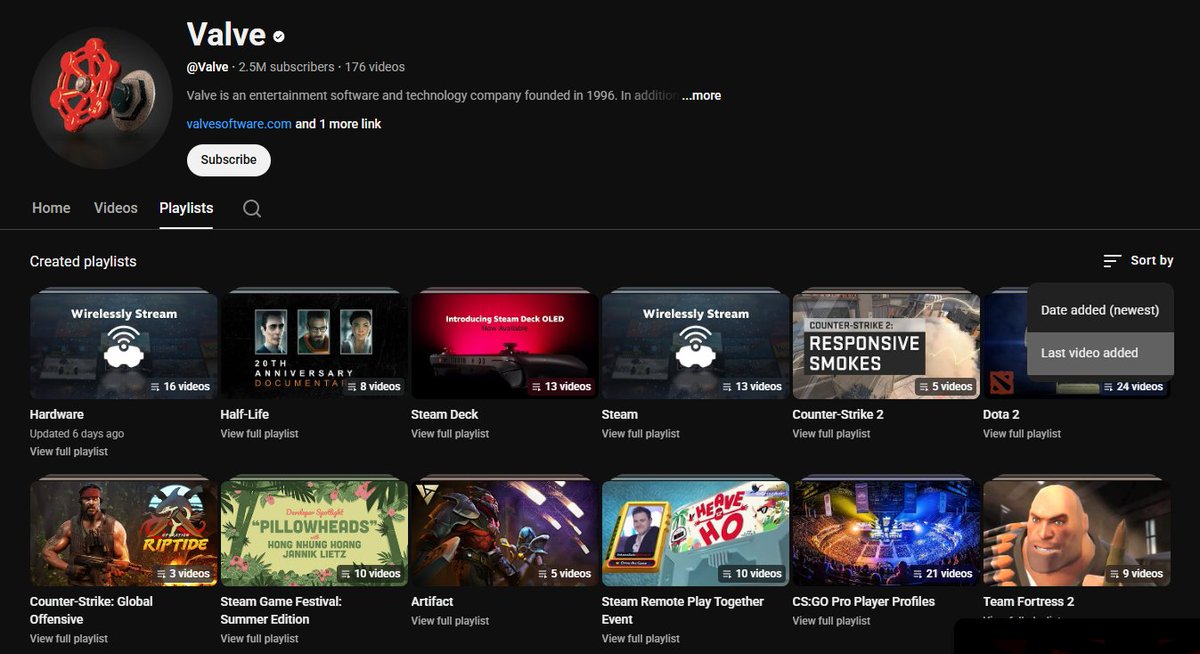Click the Artifact playlist title
Image resolution: width=1200 pixels, height=654 pixels.
(432, 601)
